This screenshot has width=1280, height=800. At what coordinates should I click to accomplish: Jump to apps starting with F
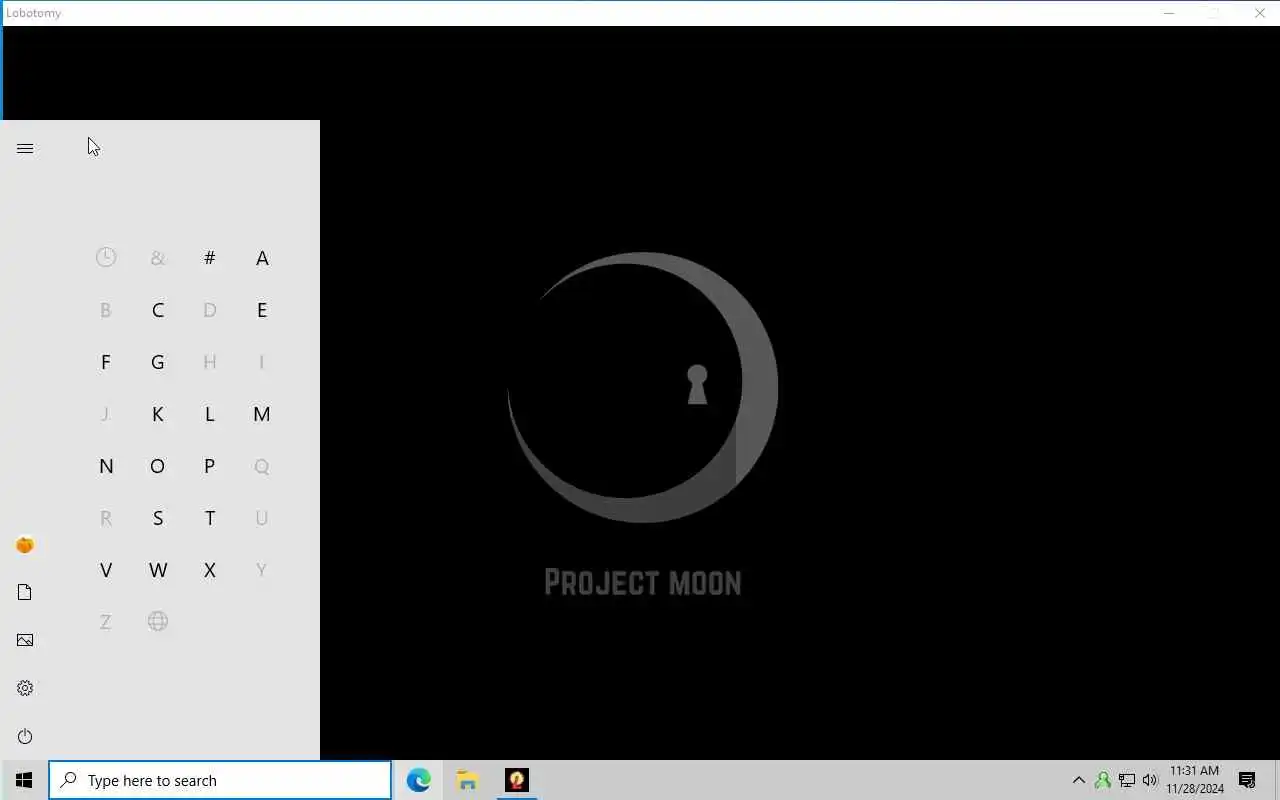coord(106,362)
